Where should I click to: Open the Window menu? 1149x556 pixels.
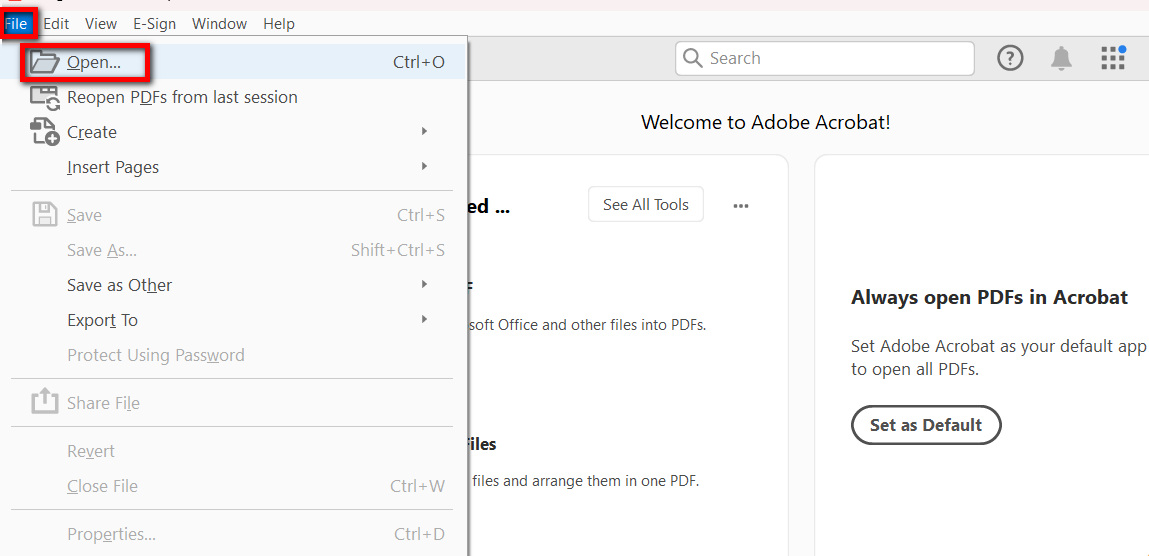pos(220,24)
